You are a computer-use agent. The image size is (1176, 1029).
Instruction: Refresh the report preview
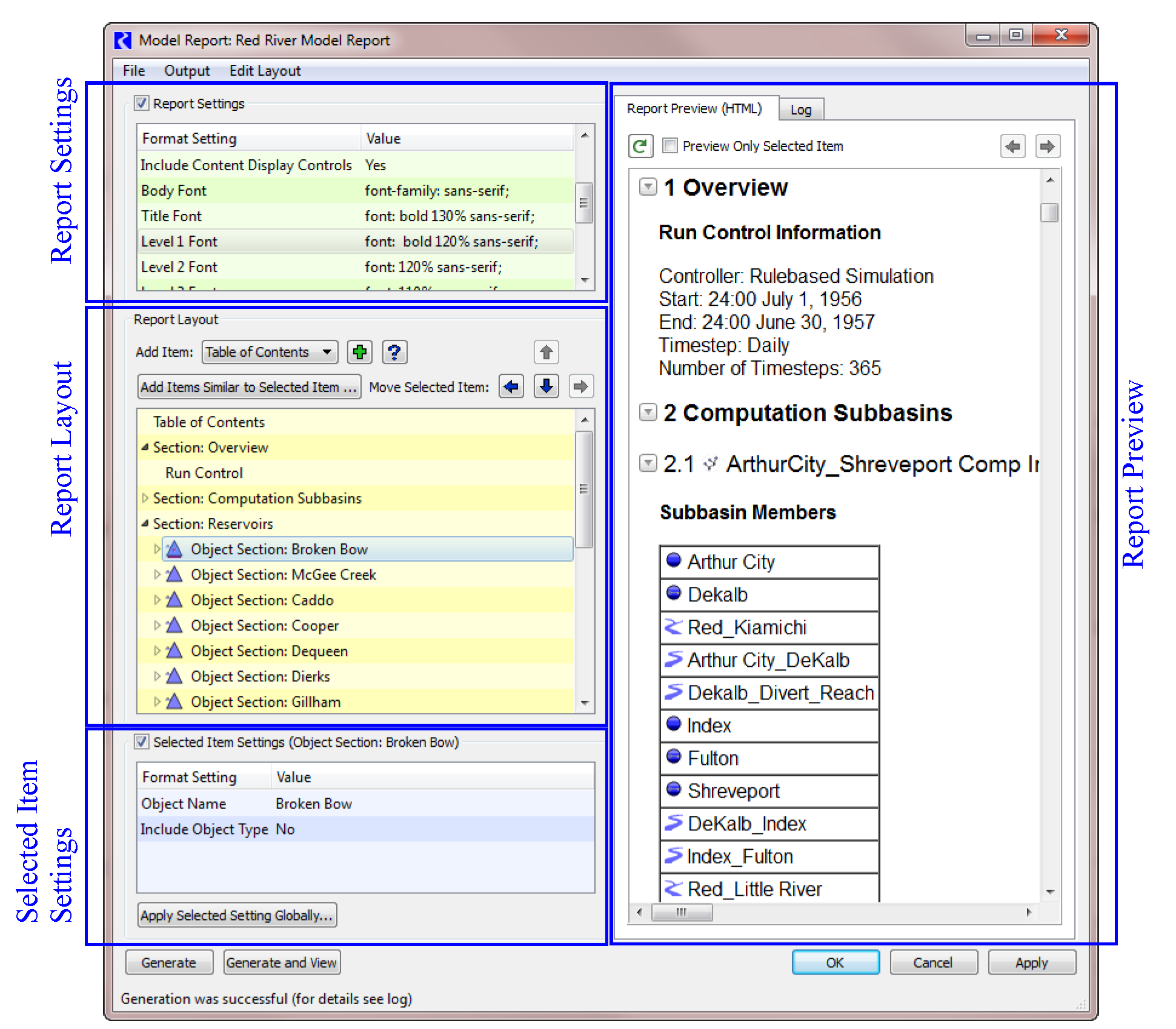tap(640, 146)
